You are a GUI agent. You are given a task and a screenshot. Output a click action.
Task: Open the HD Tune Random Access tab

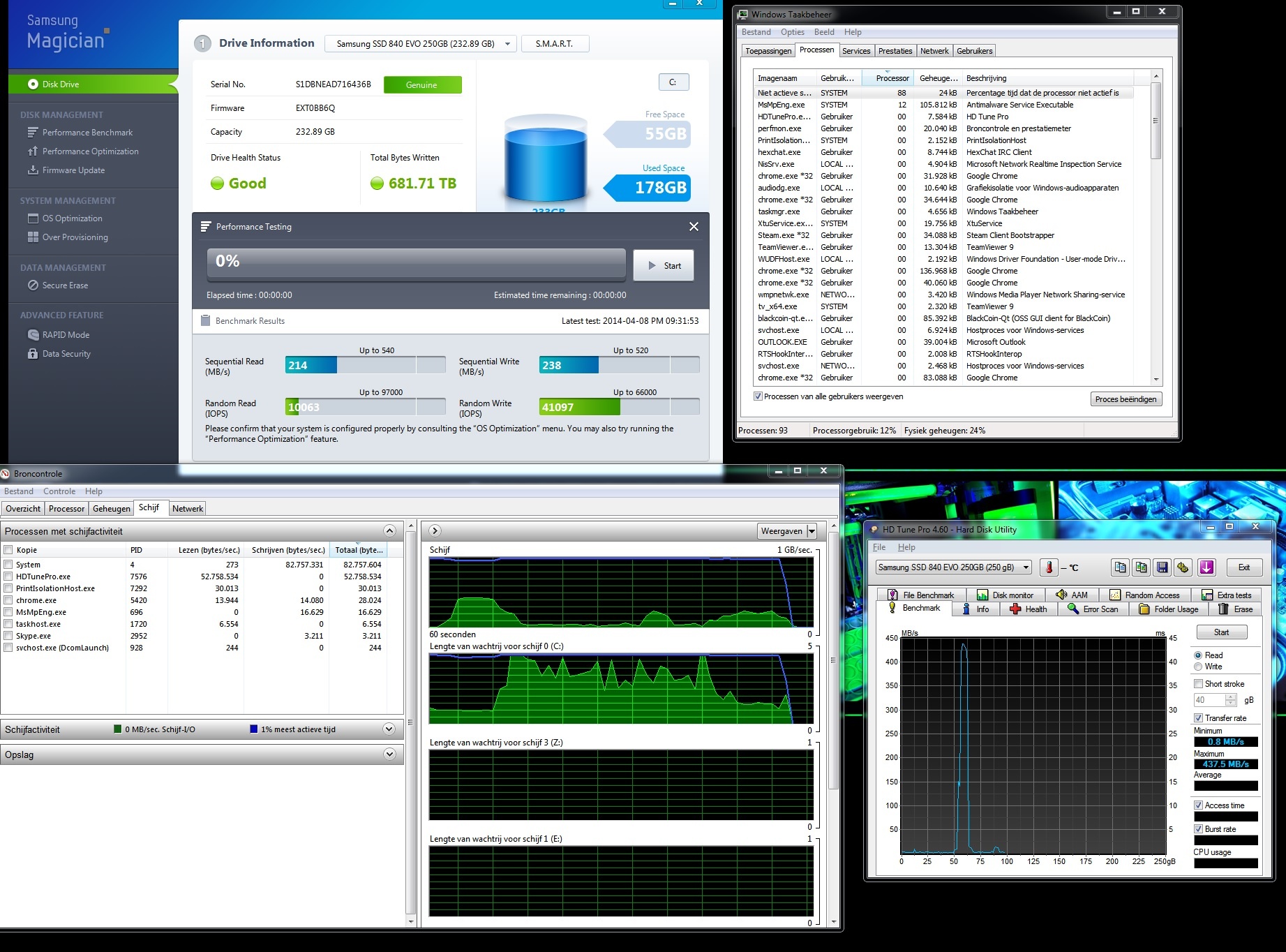[x=1145, y=595]
